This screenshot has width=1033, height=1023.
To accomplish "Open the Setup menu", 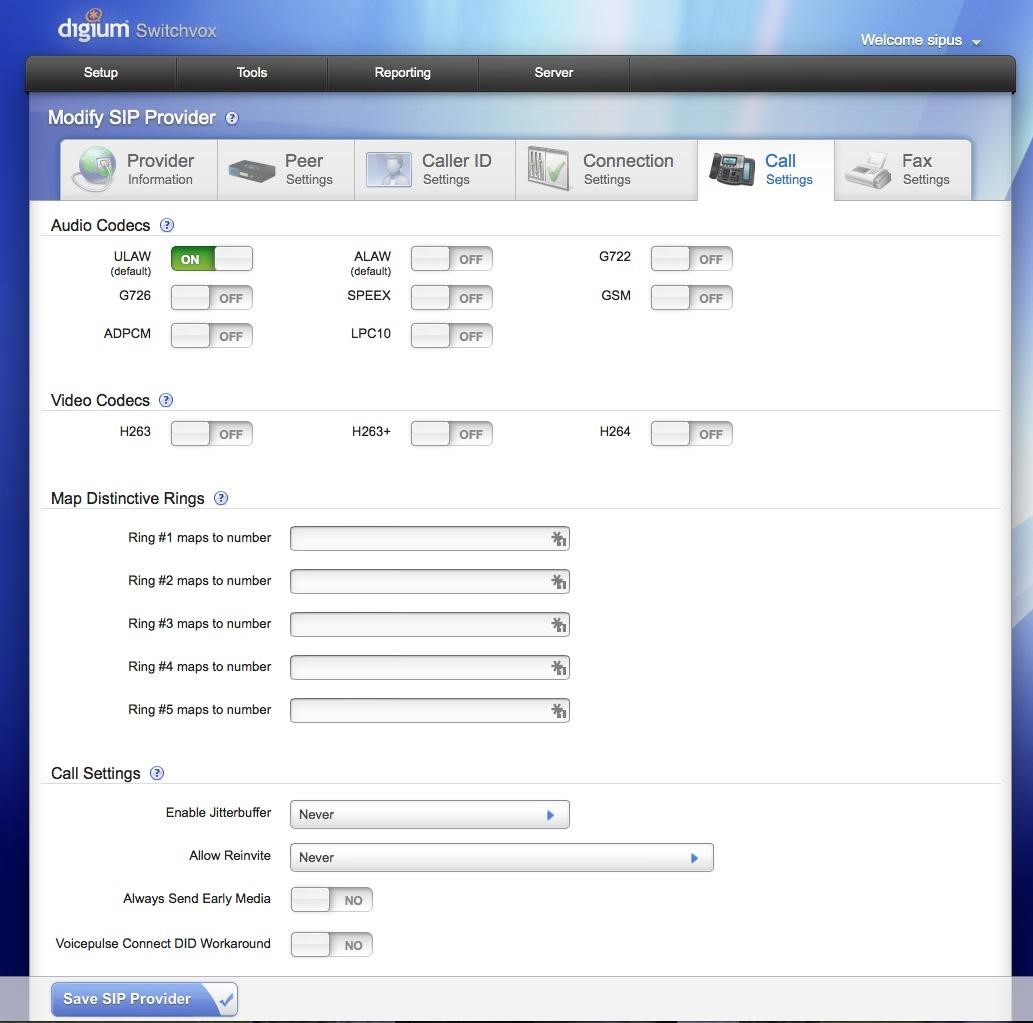I will tap(101, 73).
